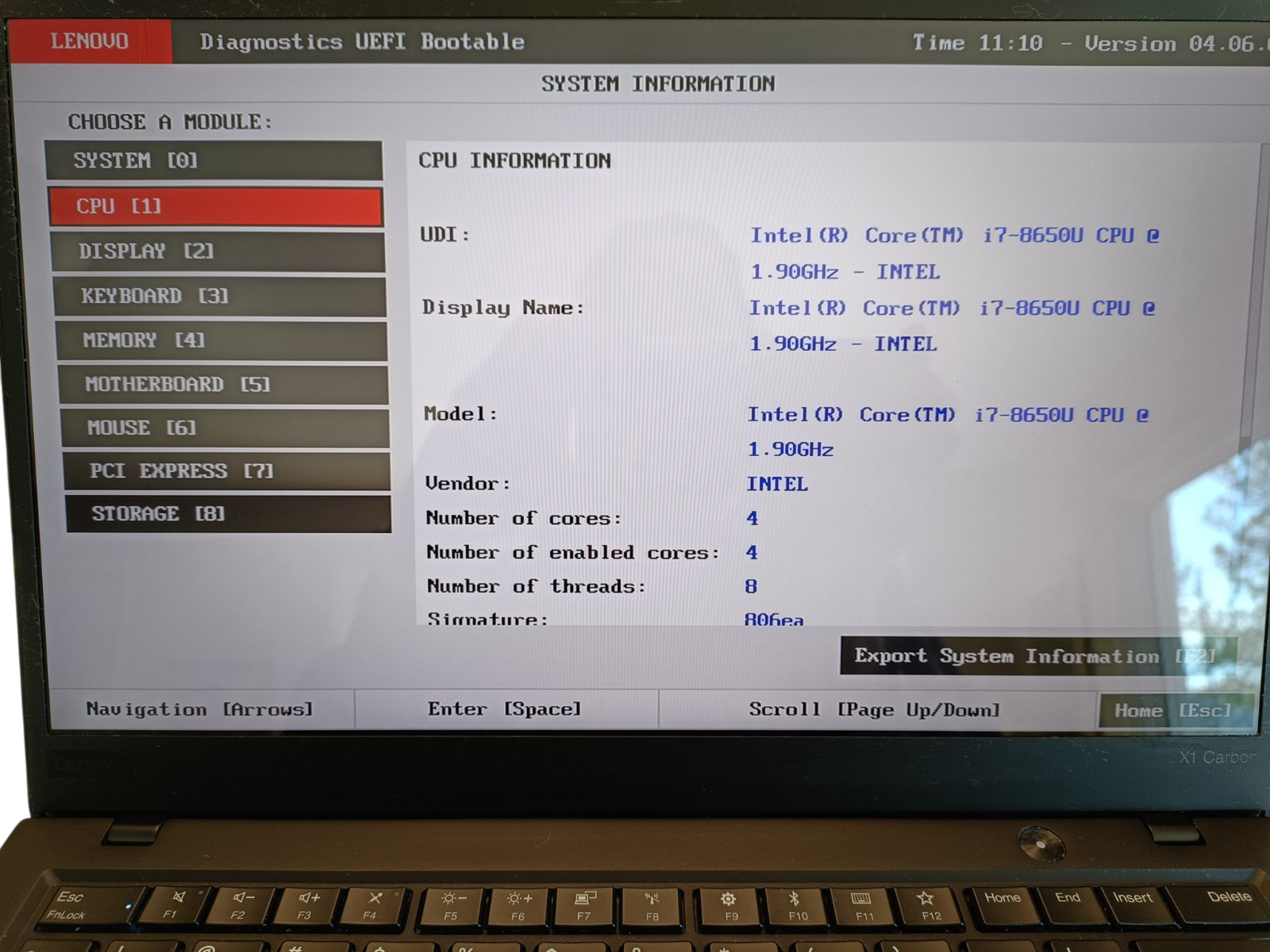This screenshot has width=1270, height=952.
Task: Choose the STORAGE [8] module
Action: 229,514
